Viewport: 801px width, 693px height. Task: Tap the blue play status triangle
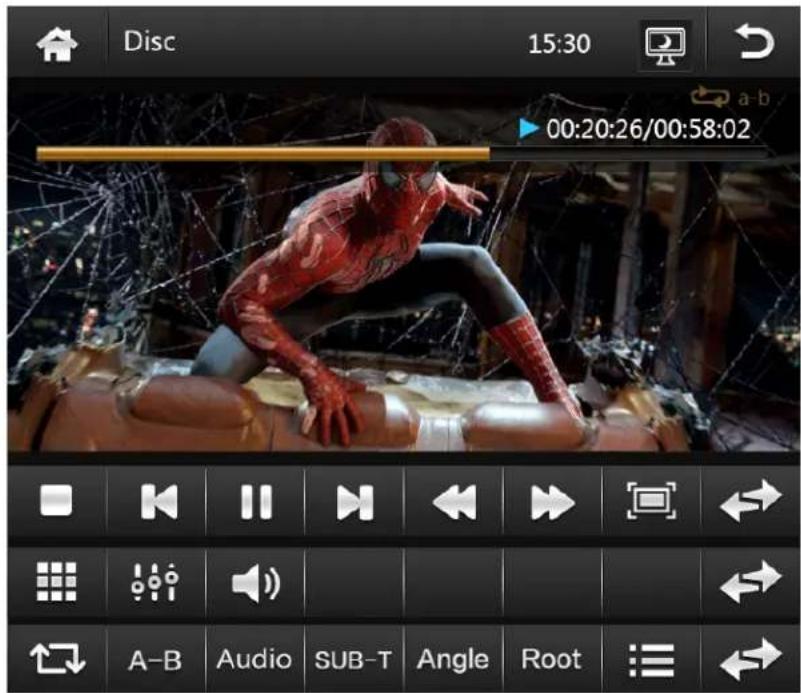click(529, 128)
